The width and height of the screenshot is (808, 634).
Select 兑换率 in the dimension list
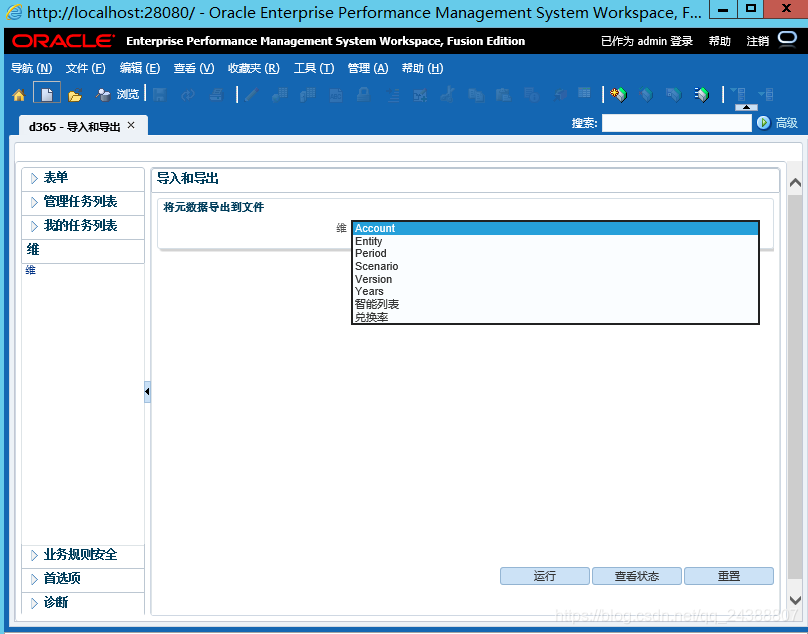click(556, 317)
